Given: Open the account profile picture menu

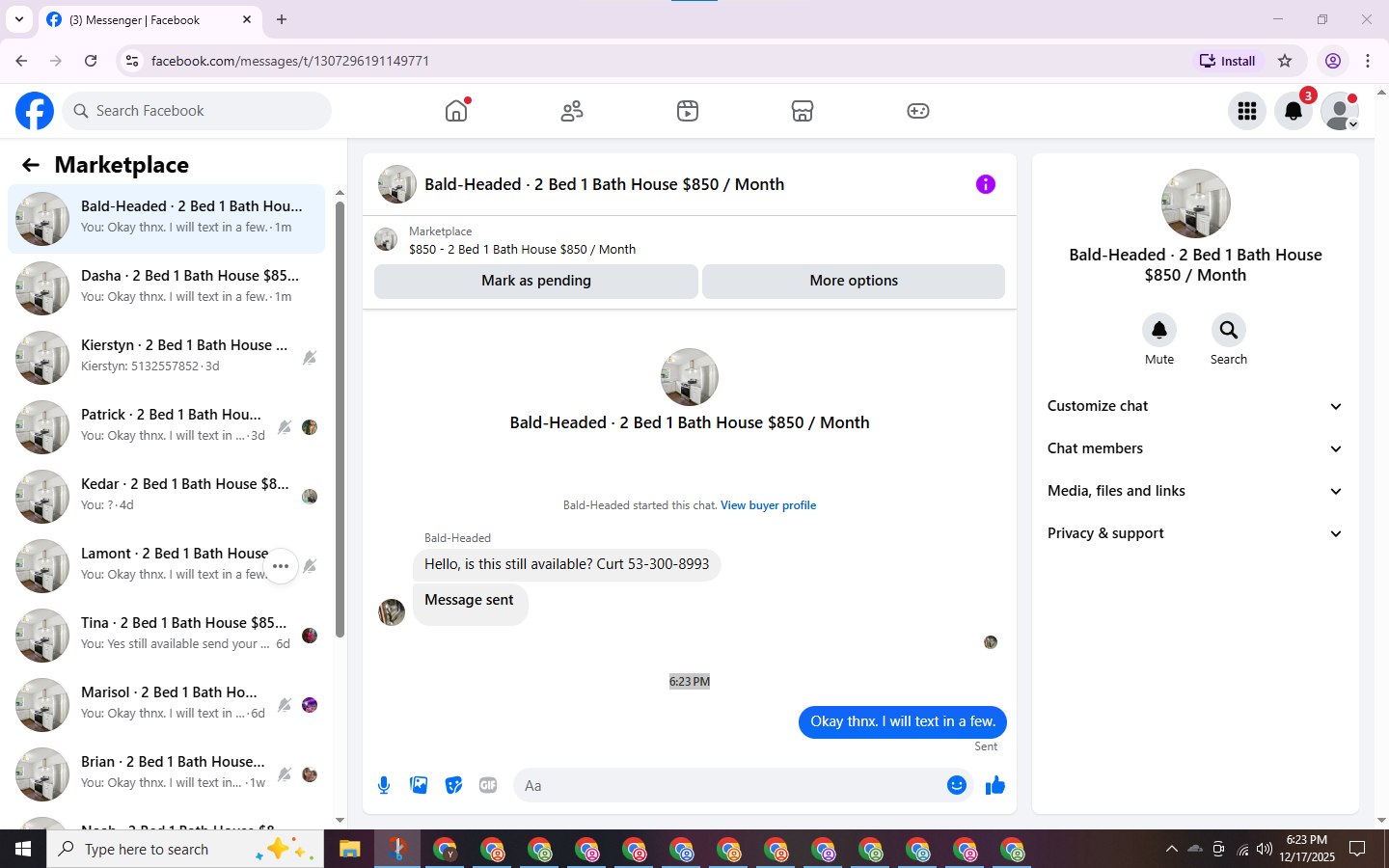Looking at the screenshot, I should [1340, 111].
